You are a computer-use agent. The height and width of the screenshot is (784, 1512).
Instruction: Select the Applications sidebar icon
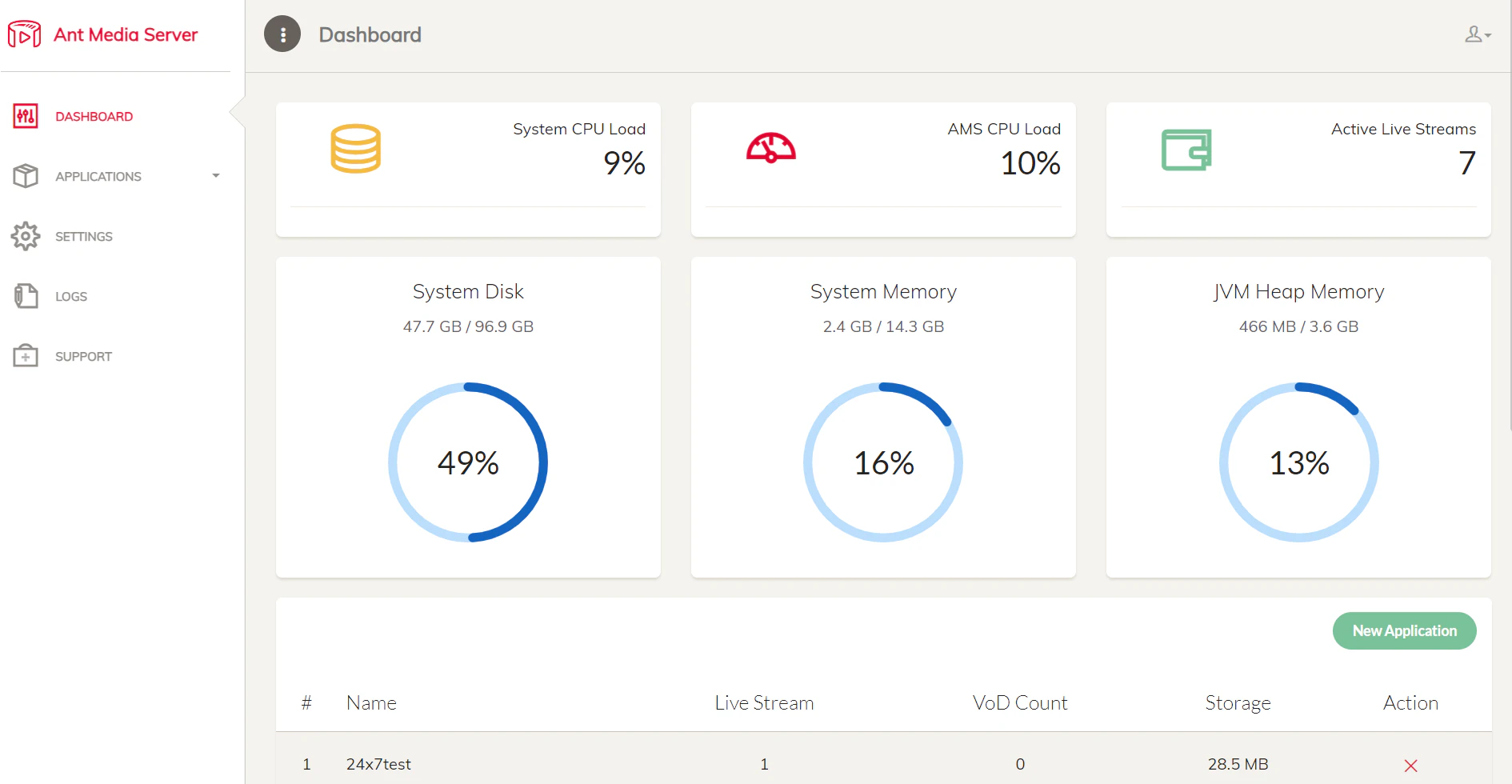coord(26,176)
